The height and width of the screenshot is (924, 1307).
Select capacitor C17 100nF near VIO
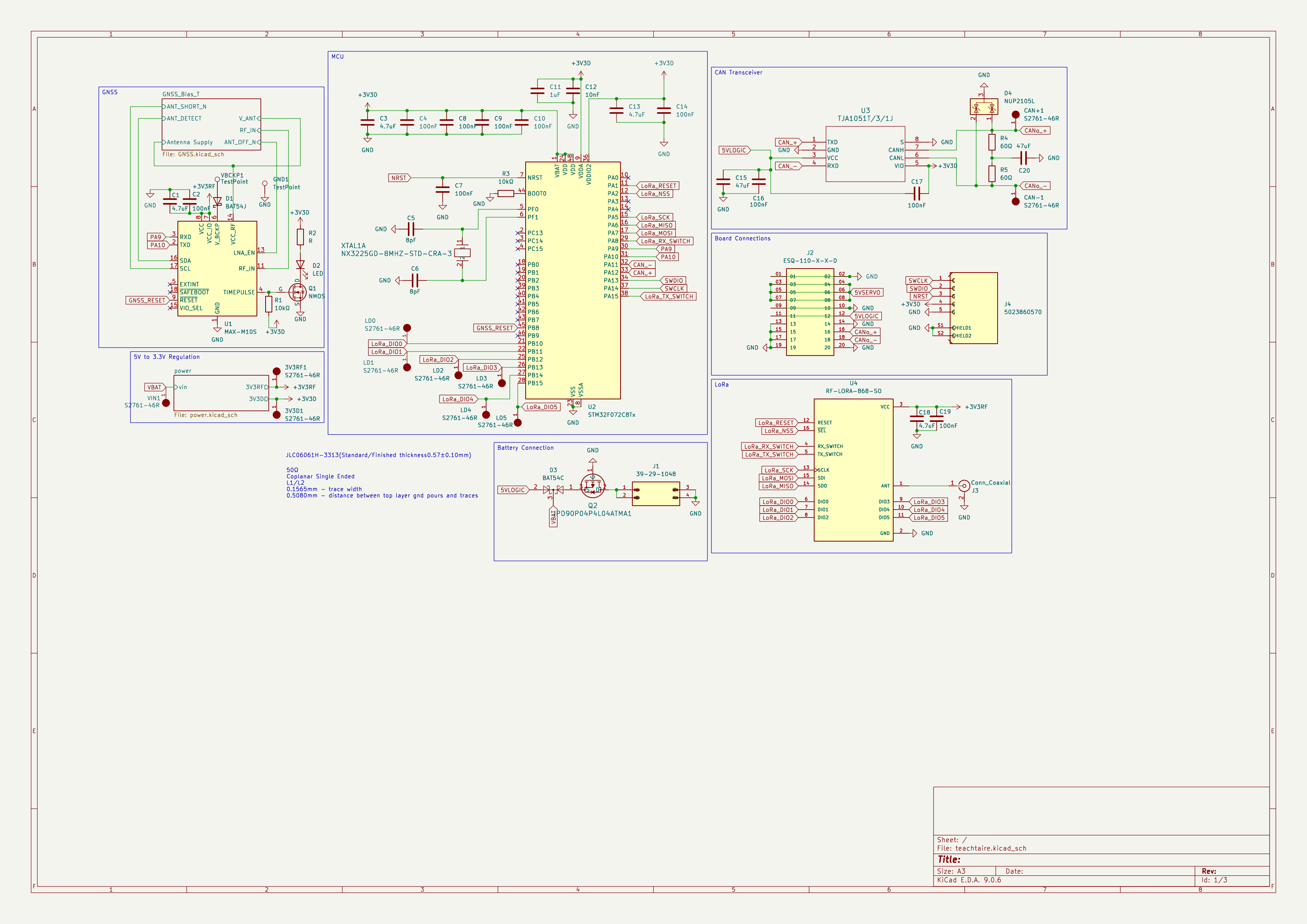pyautogui.click(x=917, y=194)
